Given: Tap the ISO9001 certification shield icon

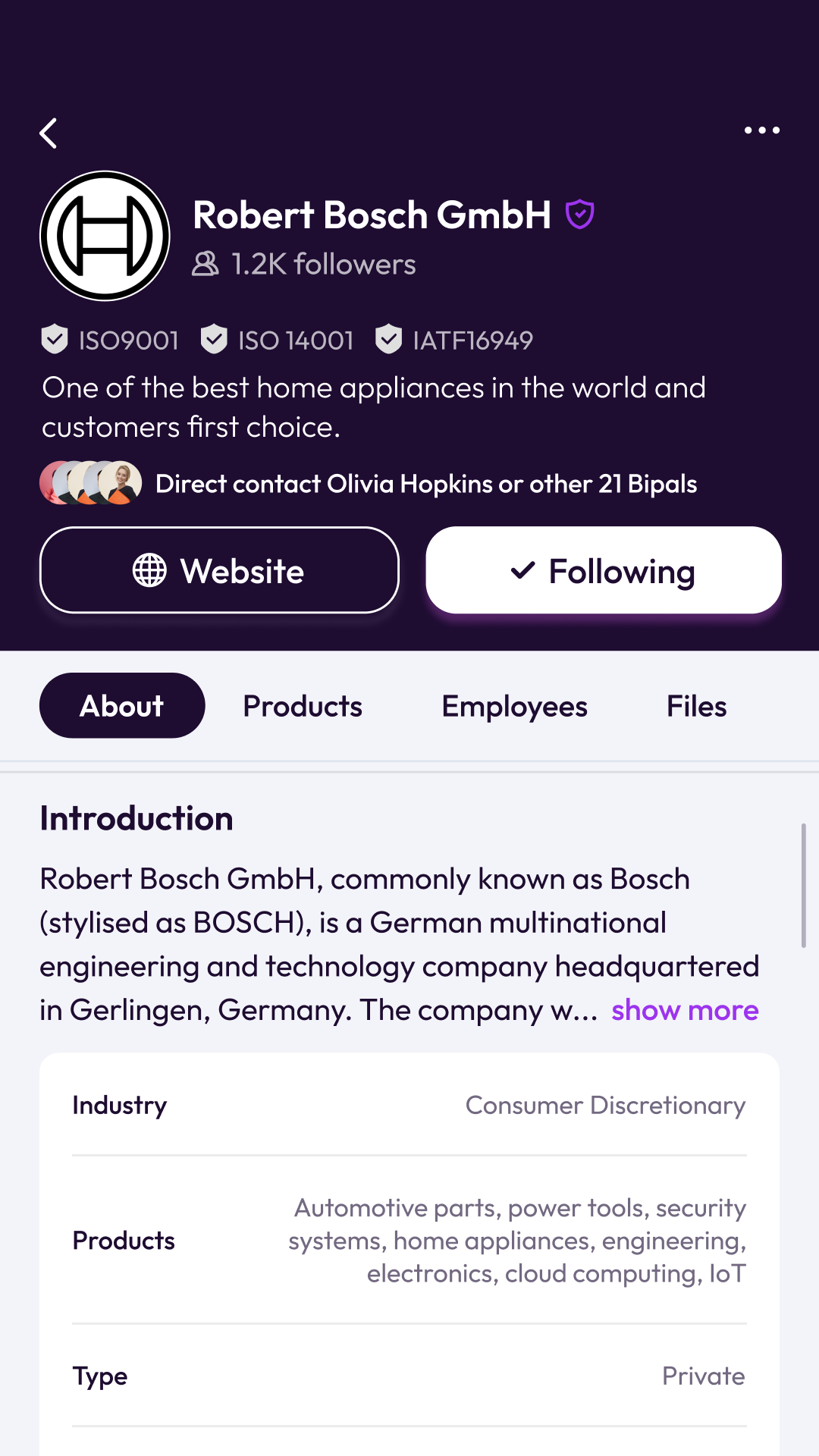Looking at the screenshot, I should [55, 339].
